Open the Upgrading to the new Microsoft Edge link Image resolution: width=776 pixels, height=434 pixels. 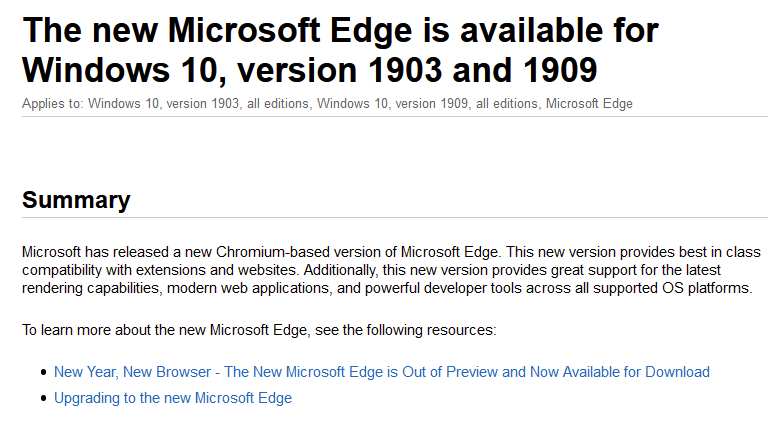(173, 398)
